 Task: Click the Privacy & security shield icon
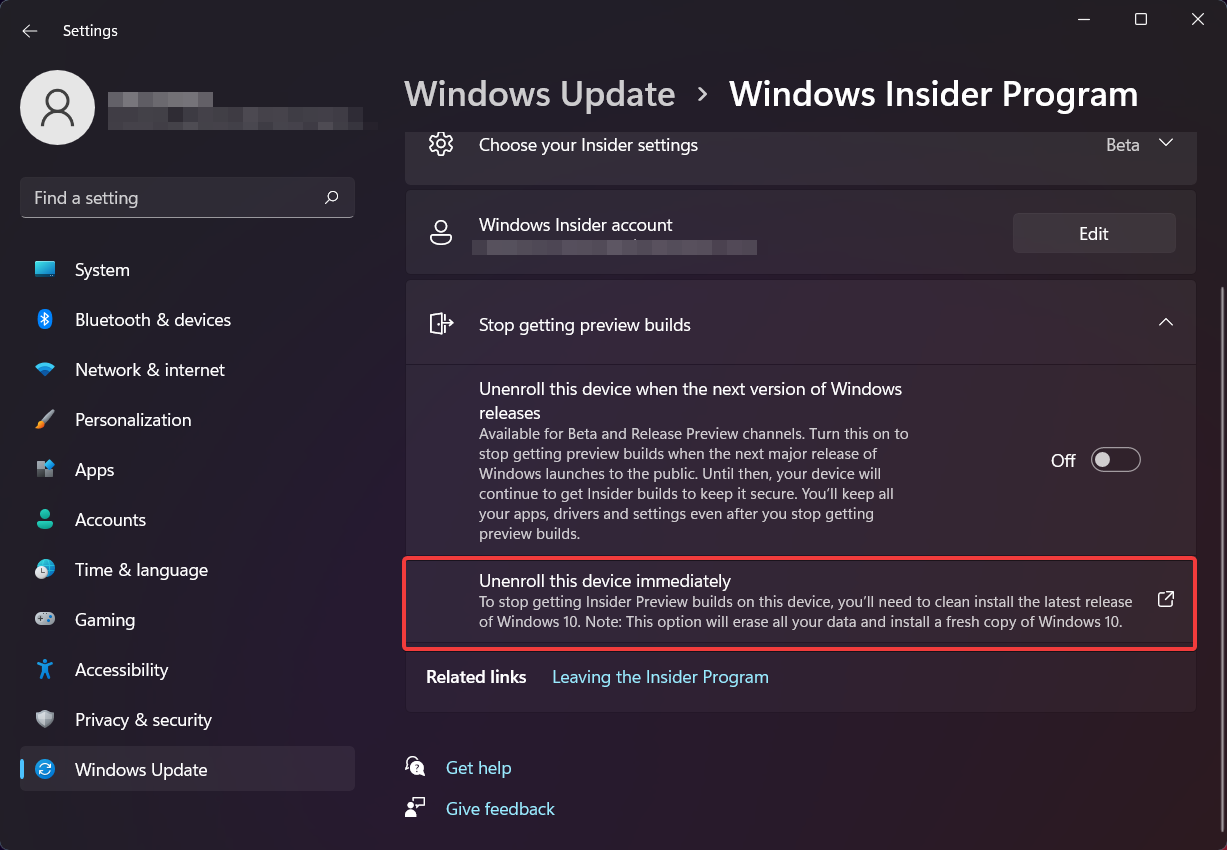(x=45, y=720)
